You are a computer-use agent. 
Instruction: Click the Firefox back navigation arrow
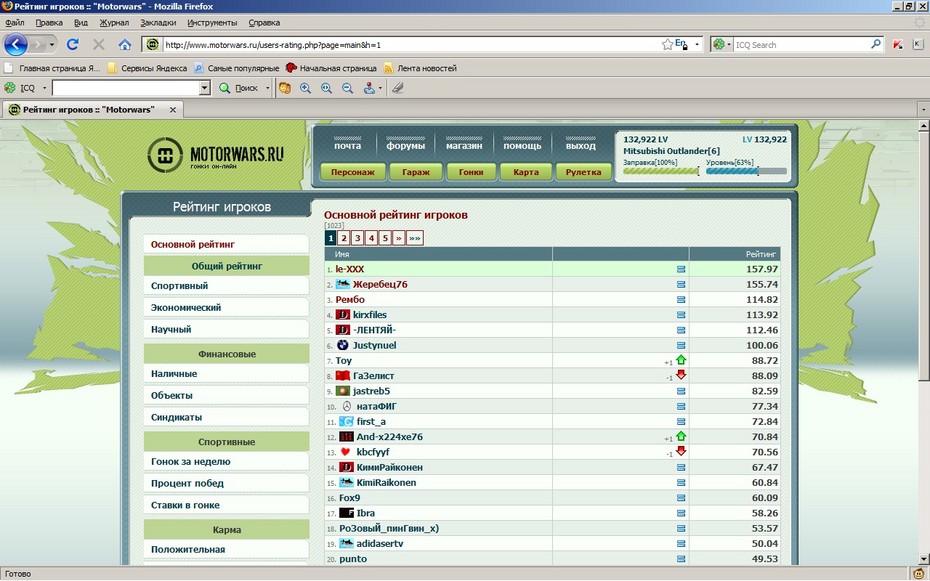[17, 45]
